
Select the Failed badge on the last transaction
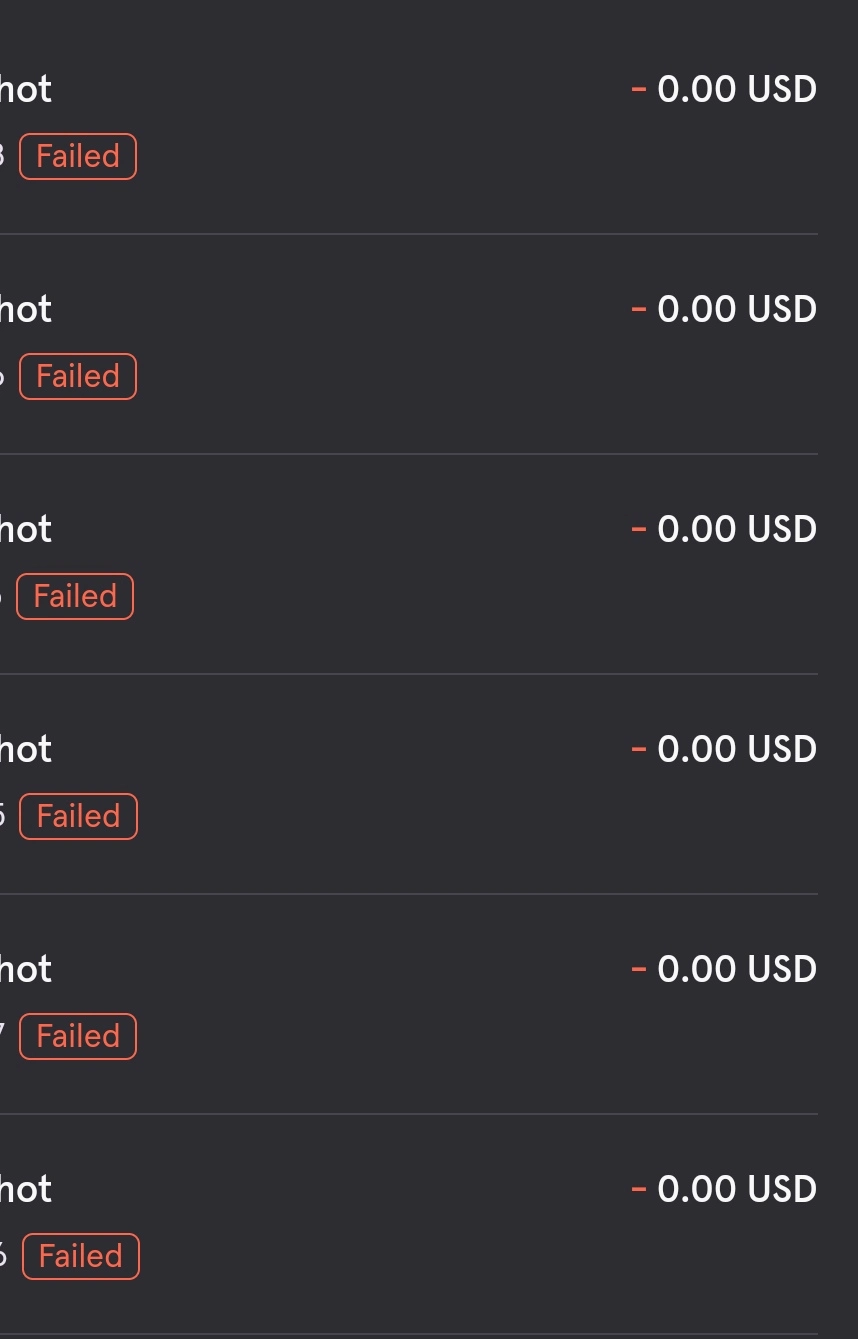pyautogui.click(x=80, y=1257)
